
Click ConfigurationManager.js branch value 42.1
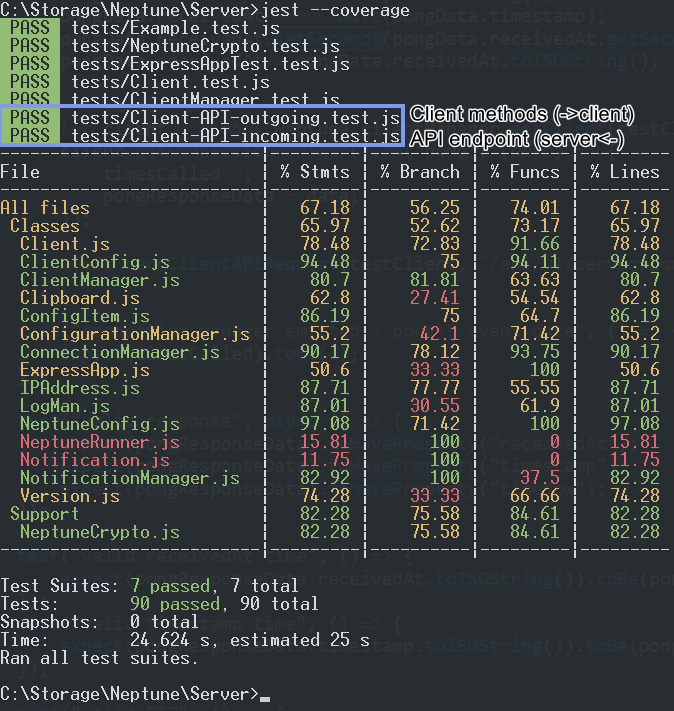[x=440, y=334]
